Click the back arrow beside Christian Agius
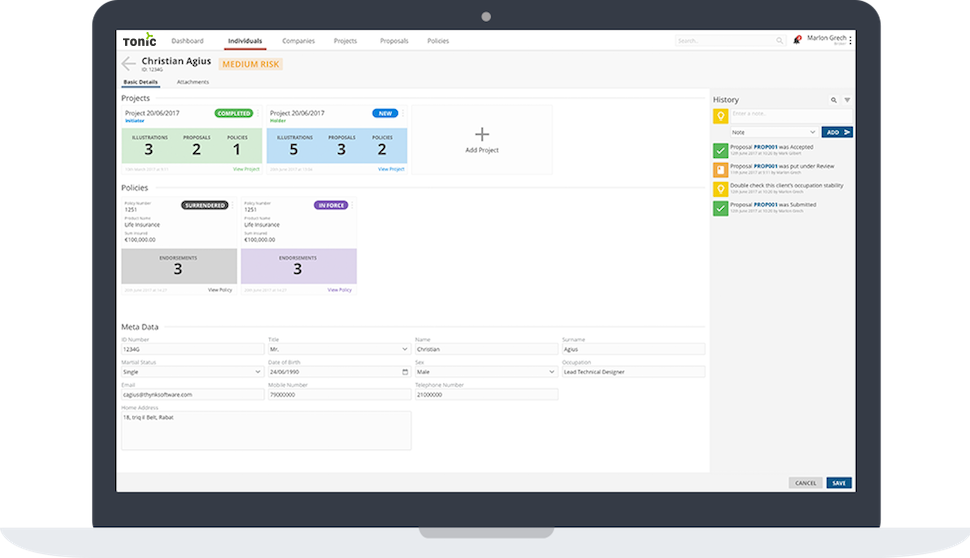The width and height of the screenshot is (970, 558). click(128, 65)
